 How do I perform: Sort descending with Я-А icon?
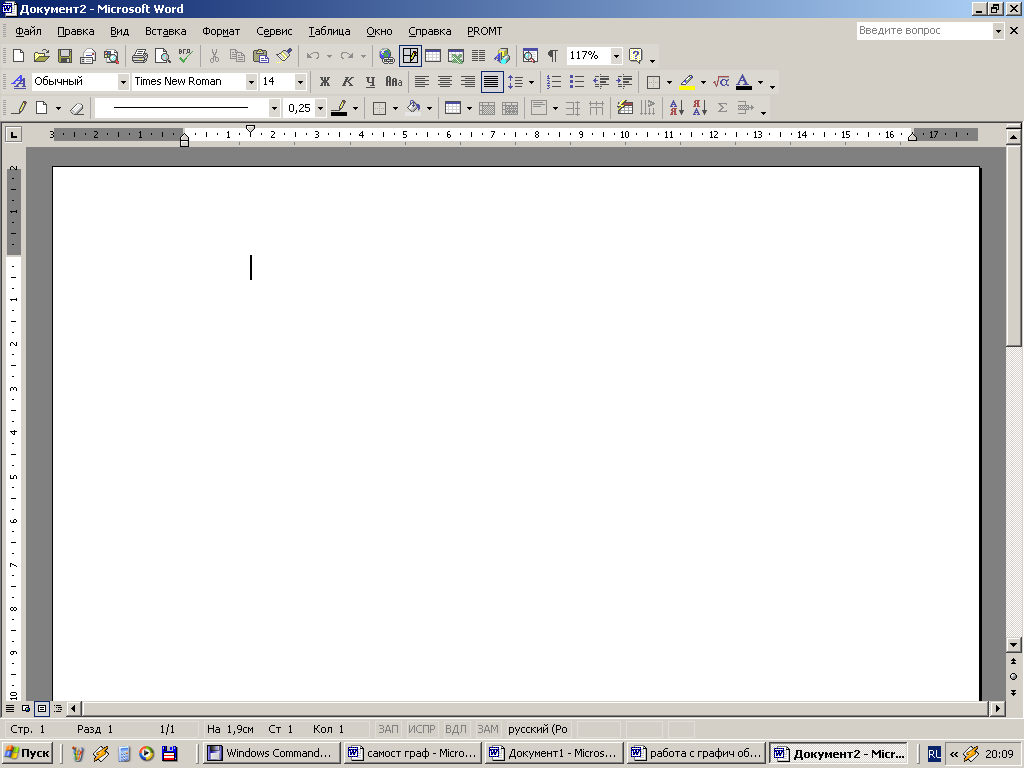click(x=699, y=108)
